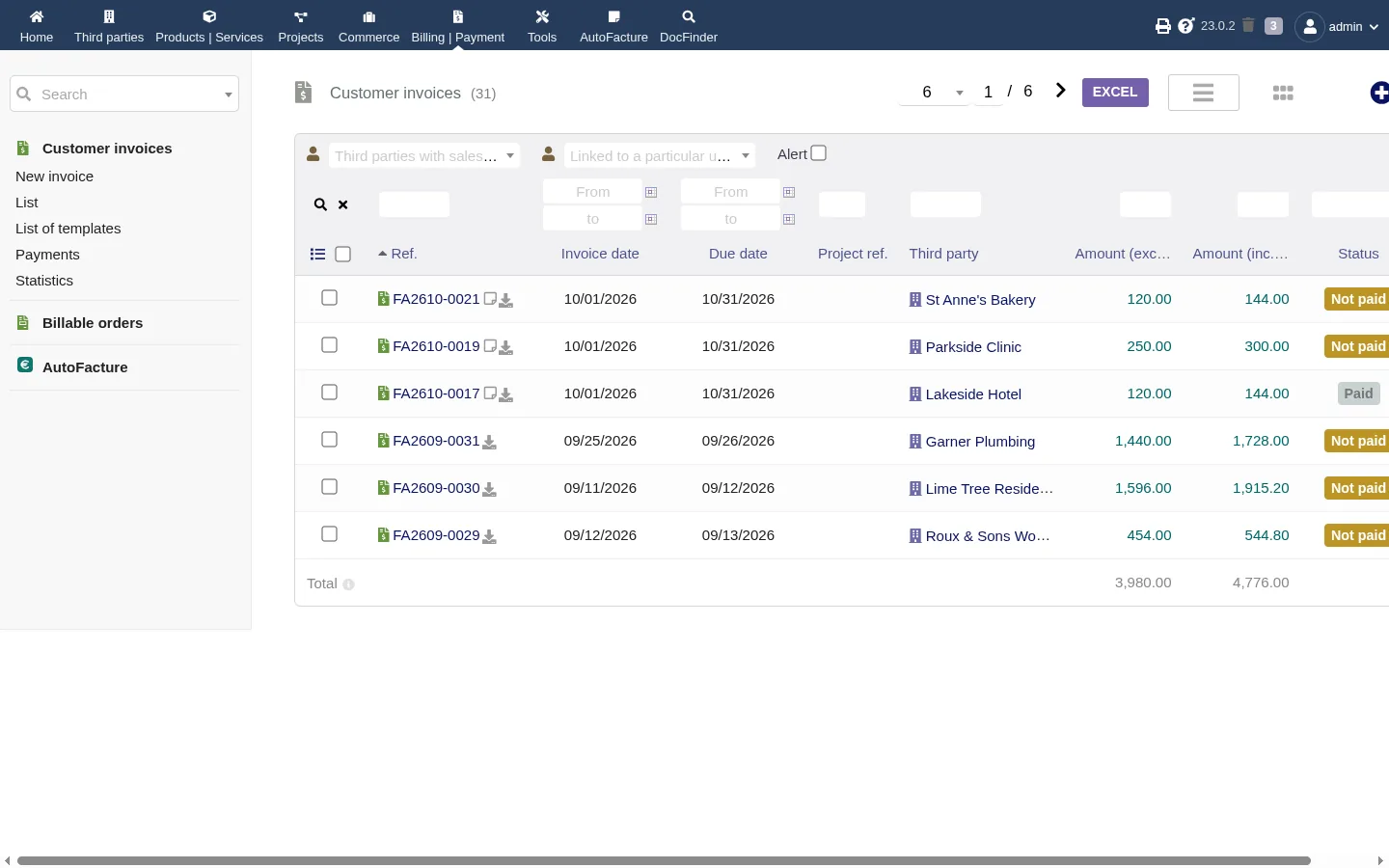Check the FA2609-0030 row checkbox
This screenshot has width=1389, height=868.
329,487
